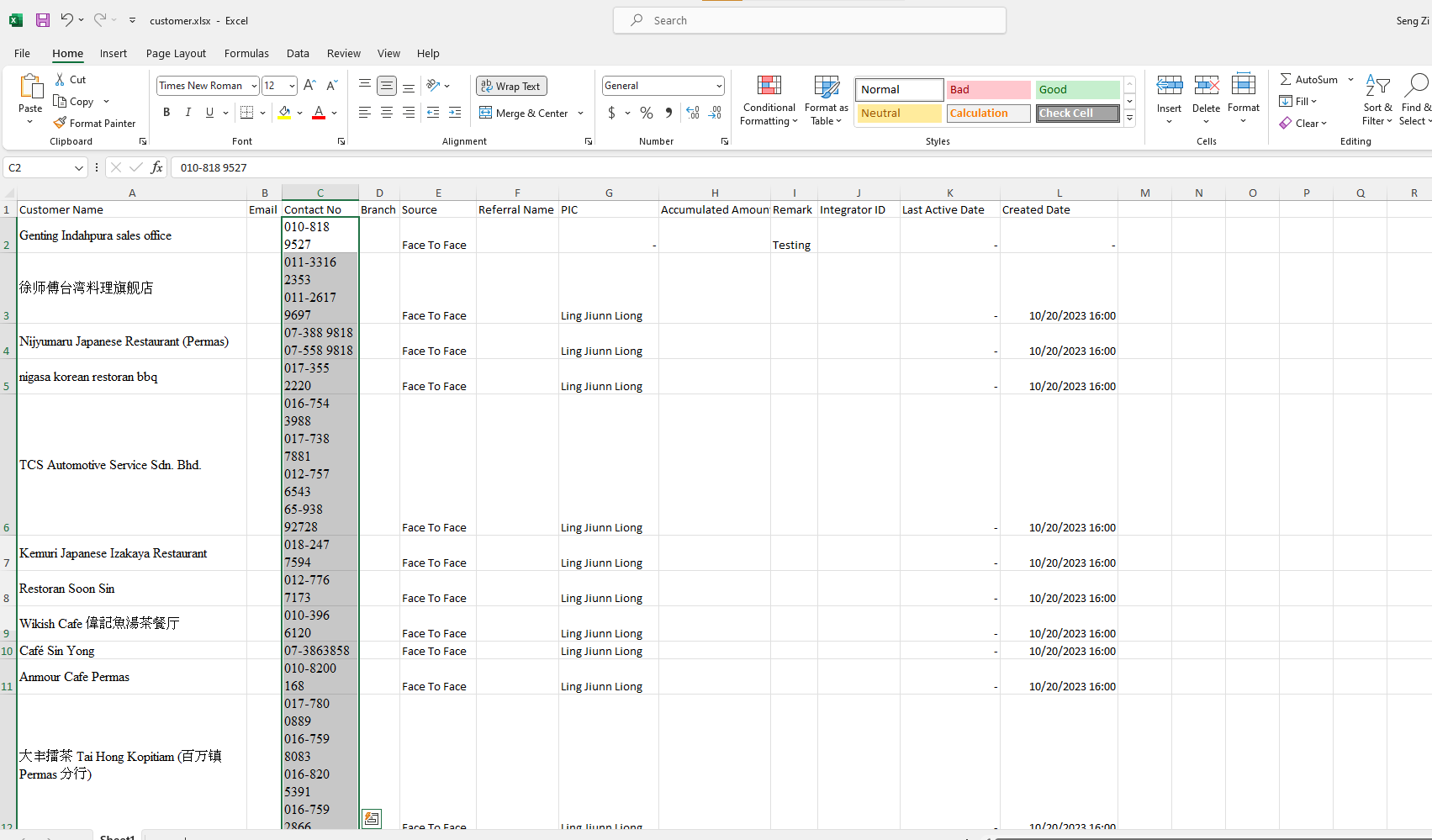This screenshot has width=1432, height=840.
Task: Click the Insert Function fx icon
Action: tap(156, 167)
